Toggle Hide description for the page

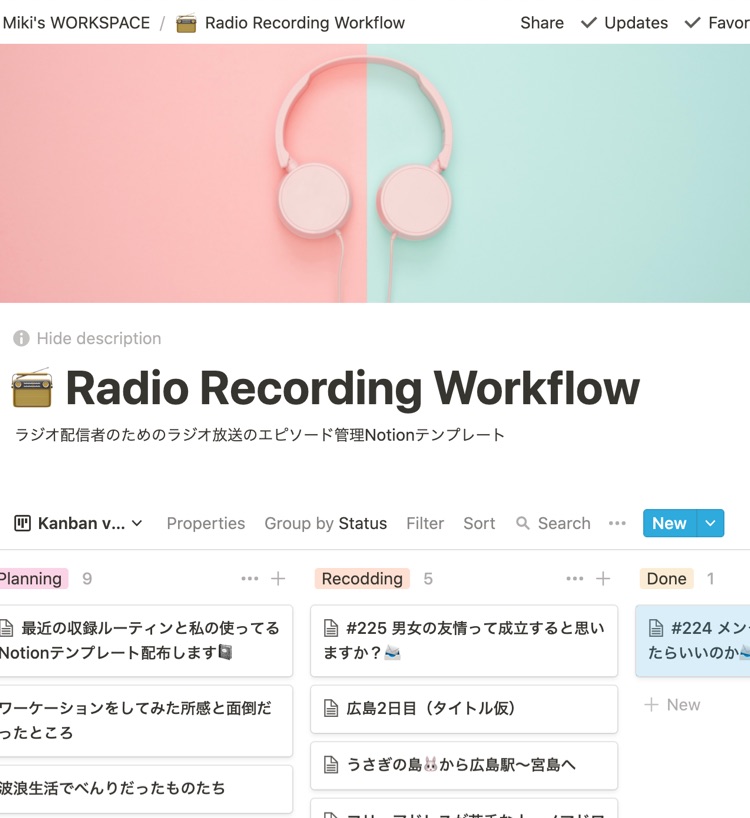click(x=98, y=338)
